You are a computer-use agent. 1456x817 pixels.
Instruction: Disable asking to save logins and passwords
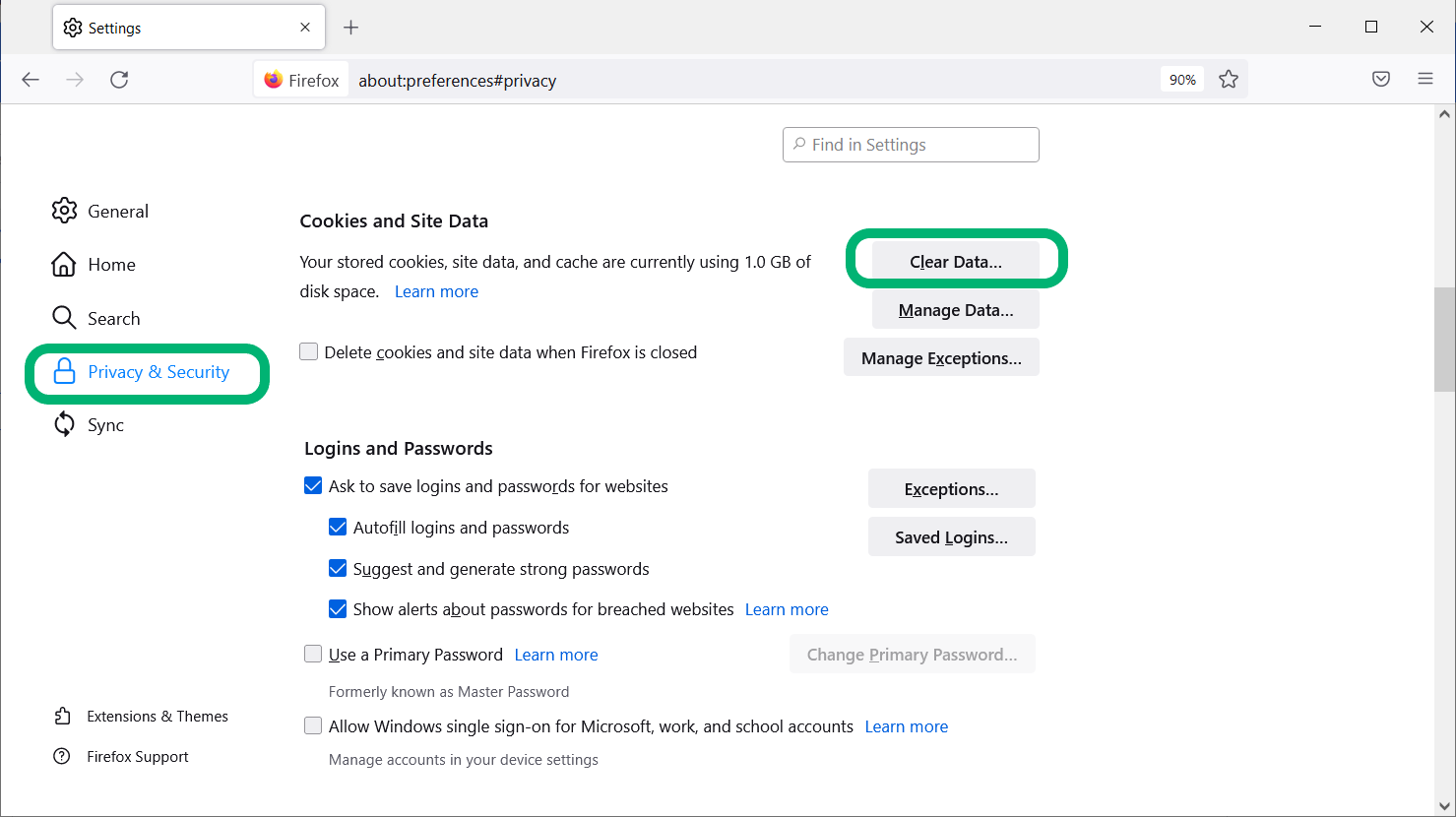(313, 485)
